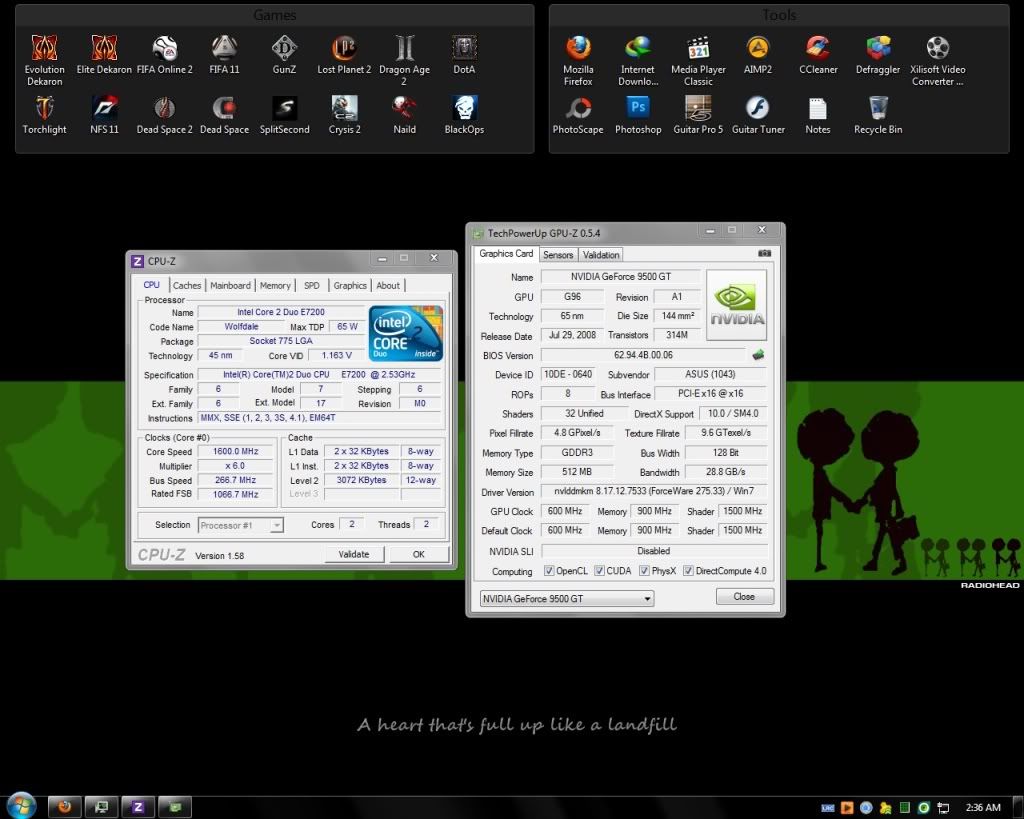1024x819 pixels.
Task: Expand the Processor #1 selection dropdown
Action: (x=240, y=525)
